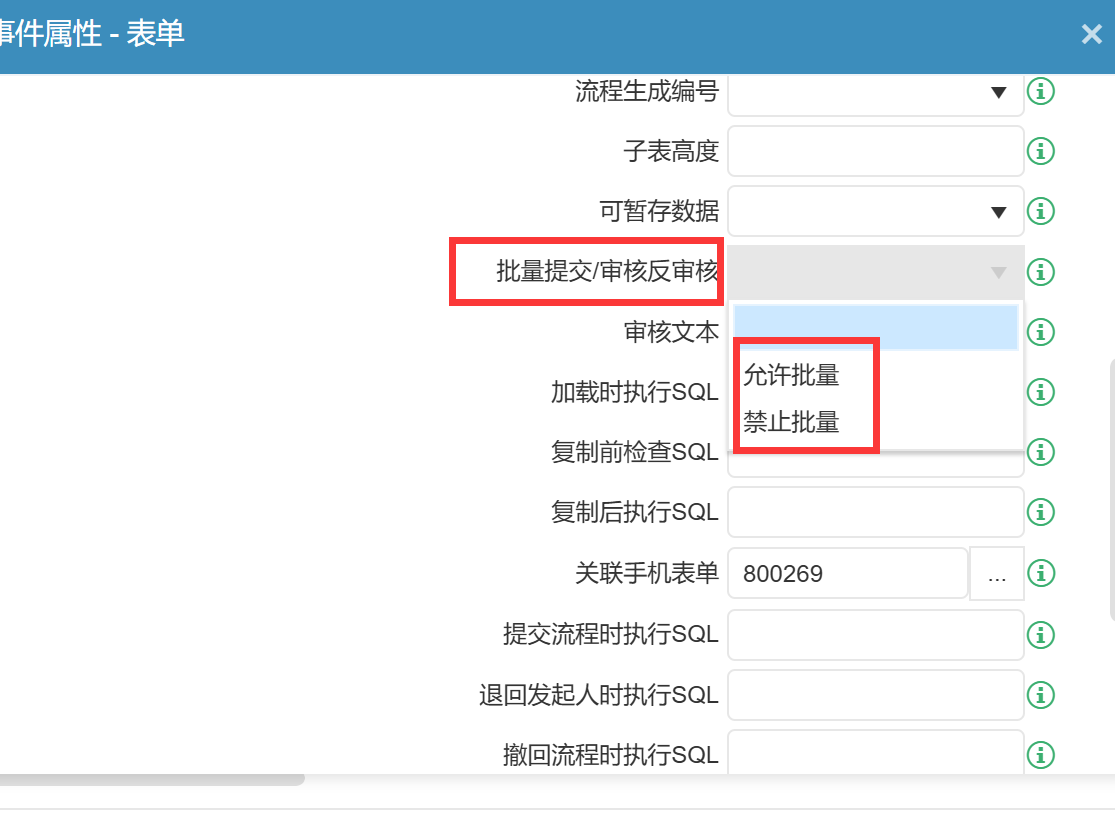Screen dimensions: 1115x824
Task: Click info icon beside 子表高度
Action: click(x=1041, y=152)
